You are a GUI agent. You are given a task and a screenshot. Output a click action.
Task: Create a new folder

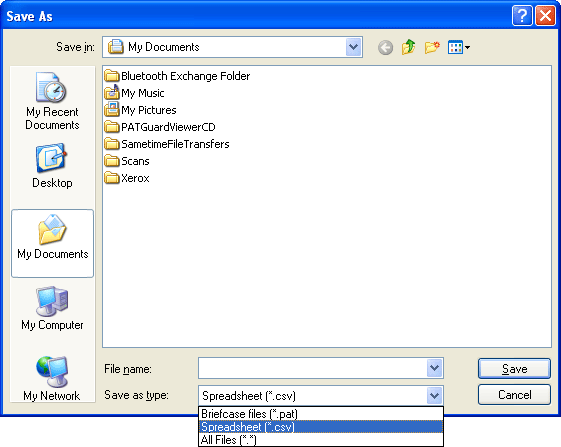(x=432, y=47)
